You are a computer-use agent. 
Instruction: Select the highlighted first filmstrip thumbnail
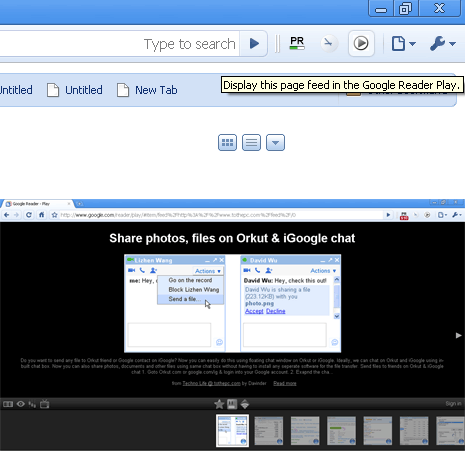(232, 430)
